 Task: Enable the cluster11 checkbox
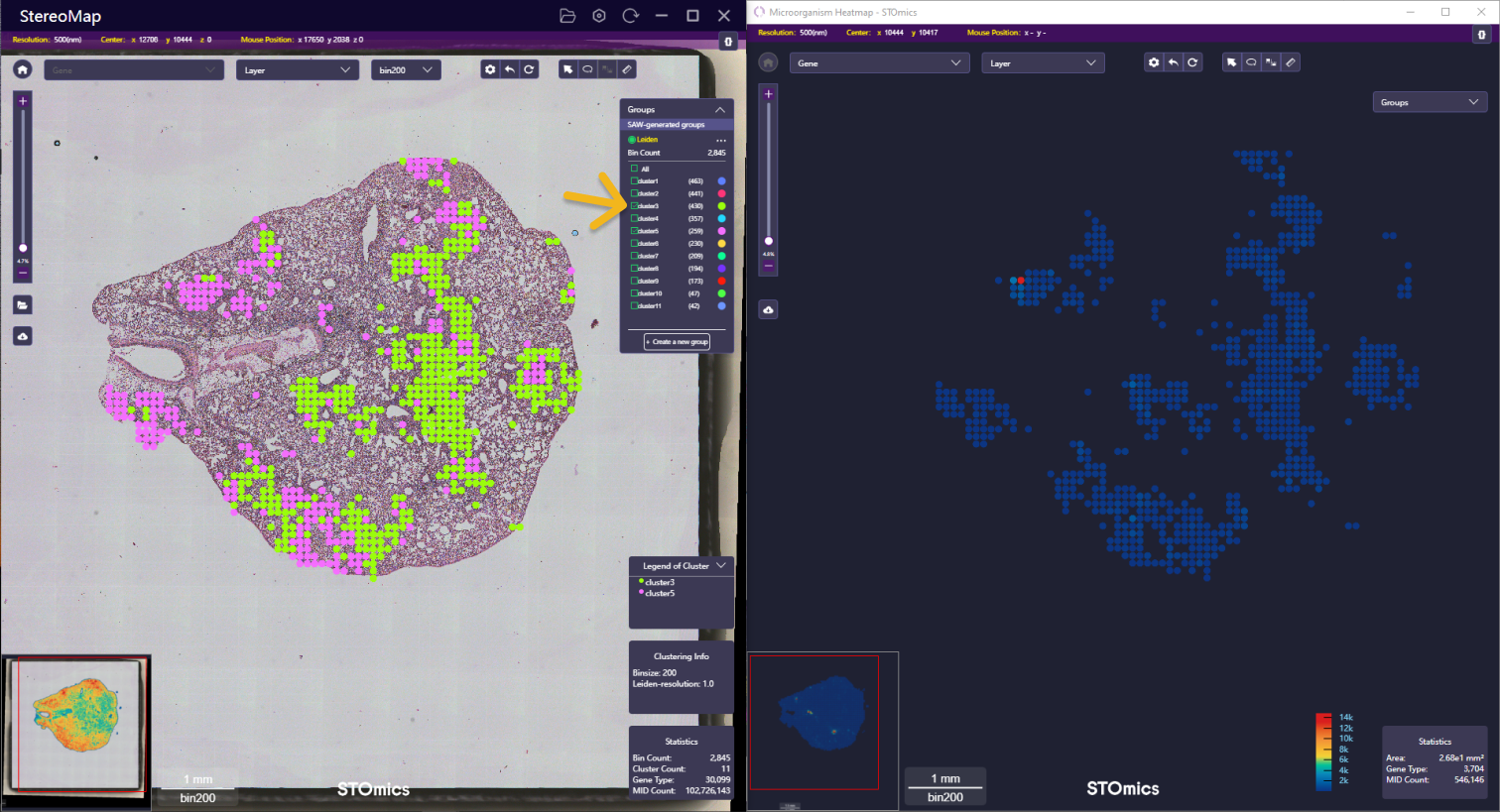[635, 306]
